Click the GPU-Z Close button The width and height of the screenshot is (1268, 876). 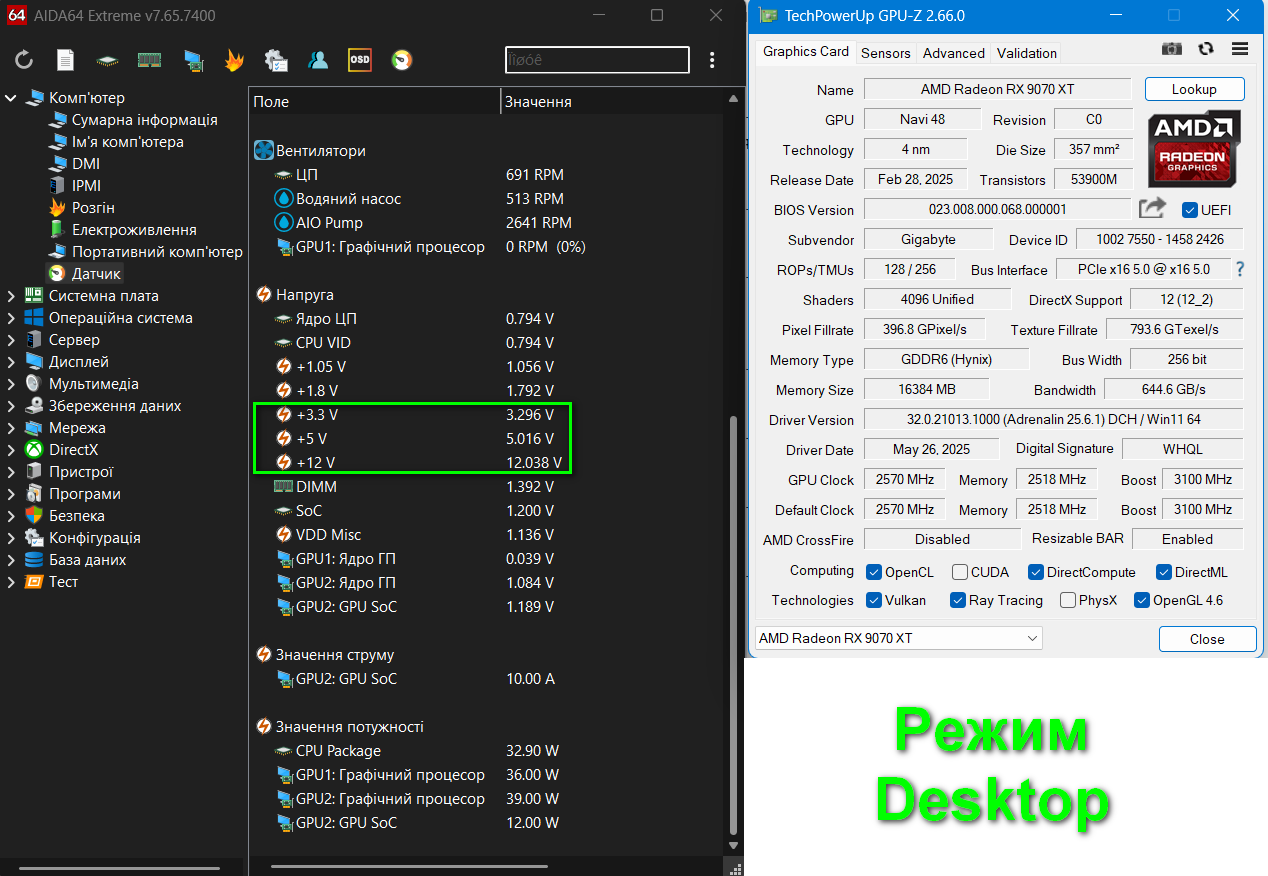point(1207,639)
